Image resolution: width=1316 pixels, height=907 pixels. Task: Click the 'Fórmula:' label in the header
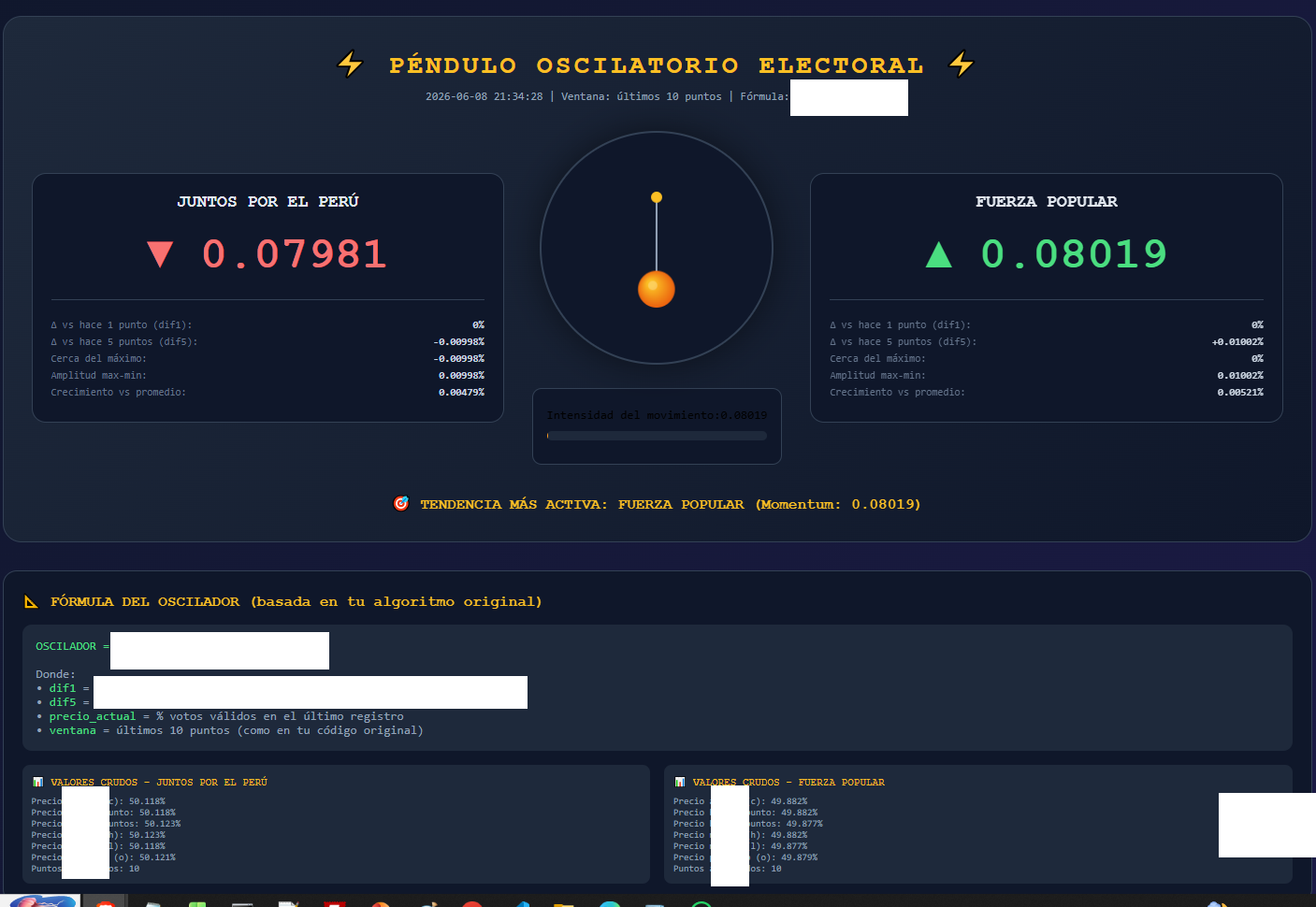(x=764, y=96)
